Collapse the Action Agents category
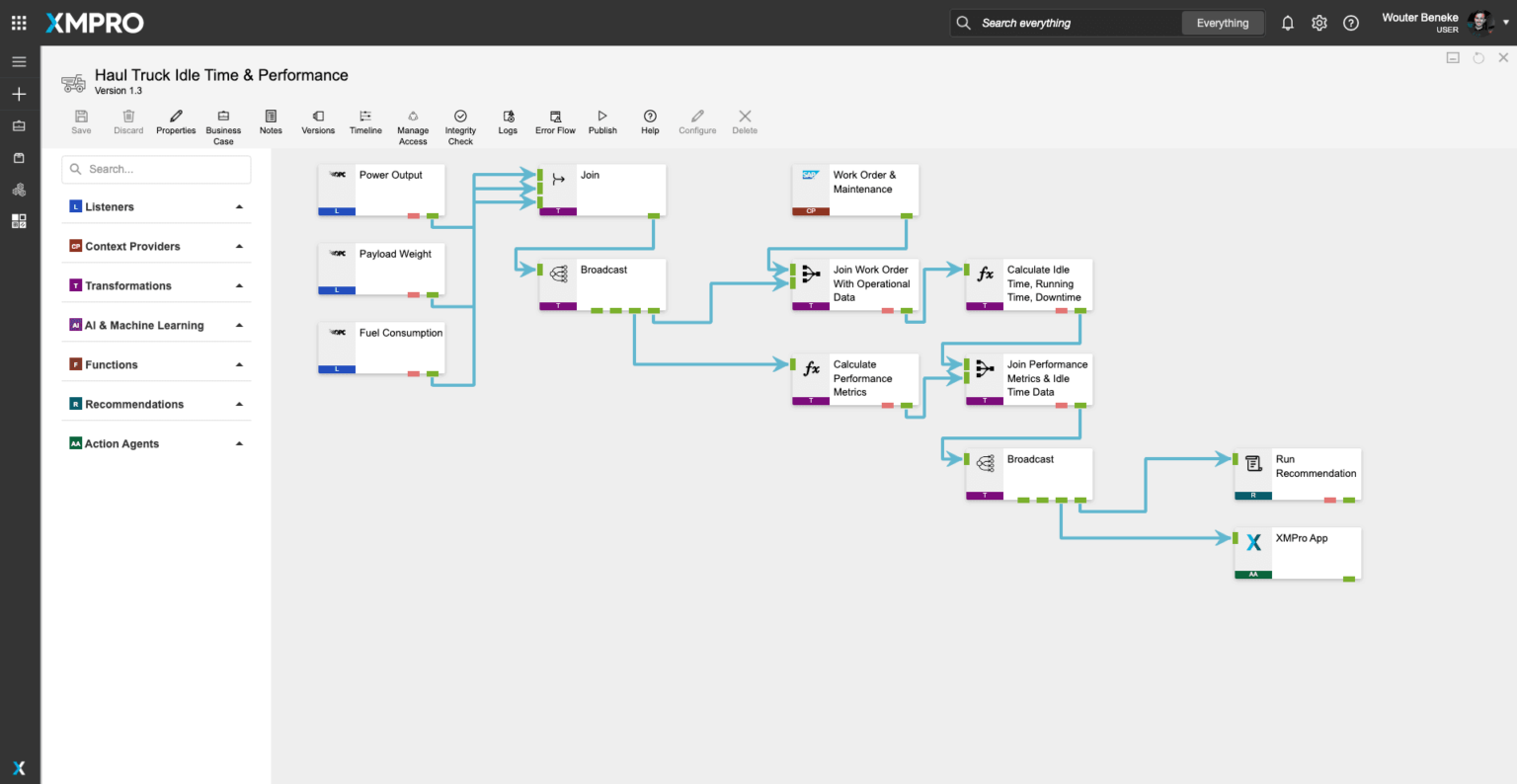1517x784 pixels. click(x=239, y=444)
